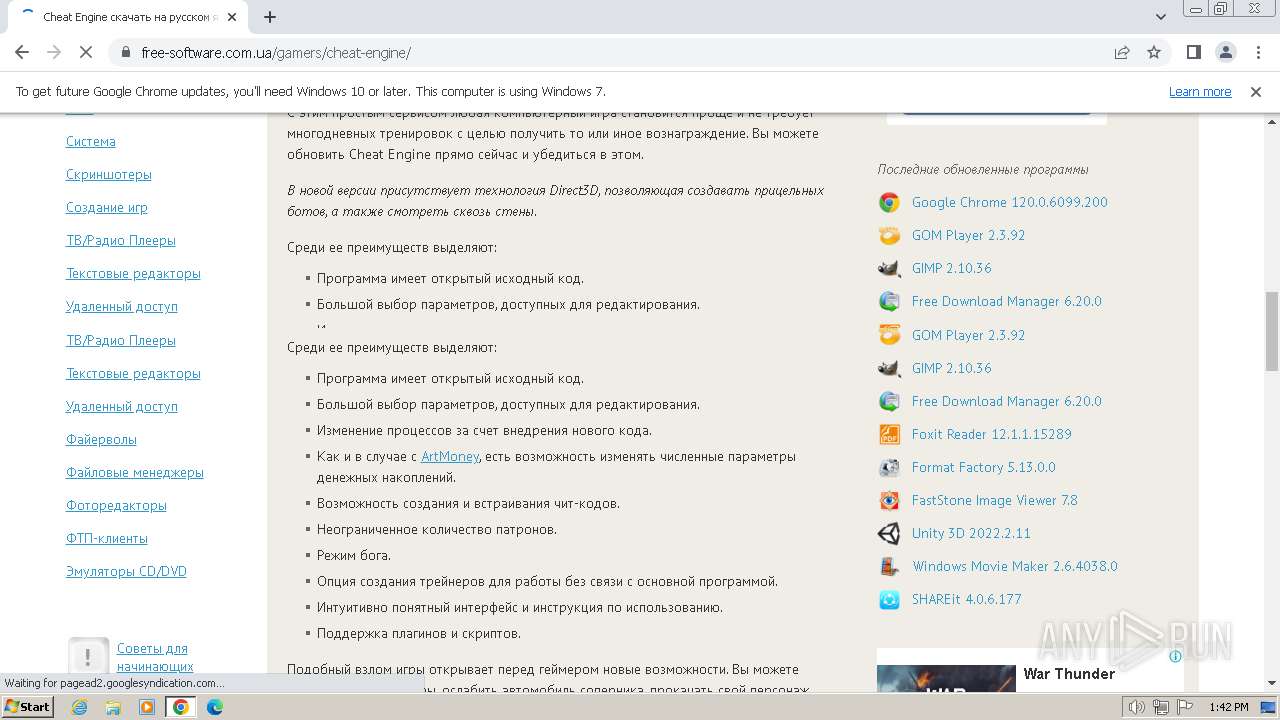This screenshot has height=720, width=1280.
Task: Click the Google Chrome program icon in sidebar
Action: [889, 202]
